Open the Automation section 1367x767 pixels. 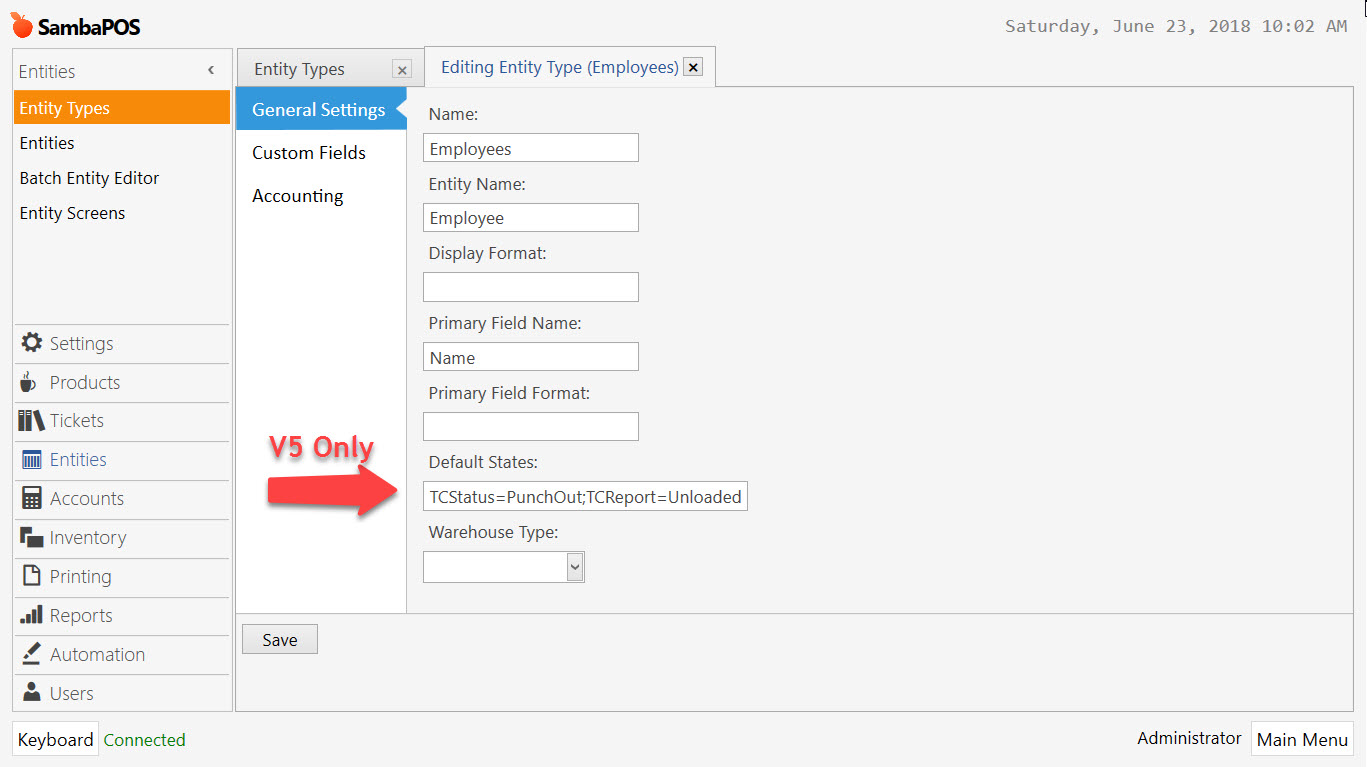coord(96,654)
